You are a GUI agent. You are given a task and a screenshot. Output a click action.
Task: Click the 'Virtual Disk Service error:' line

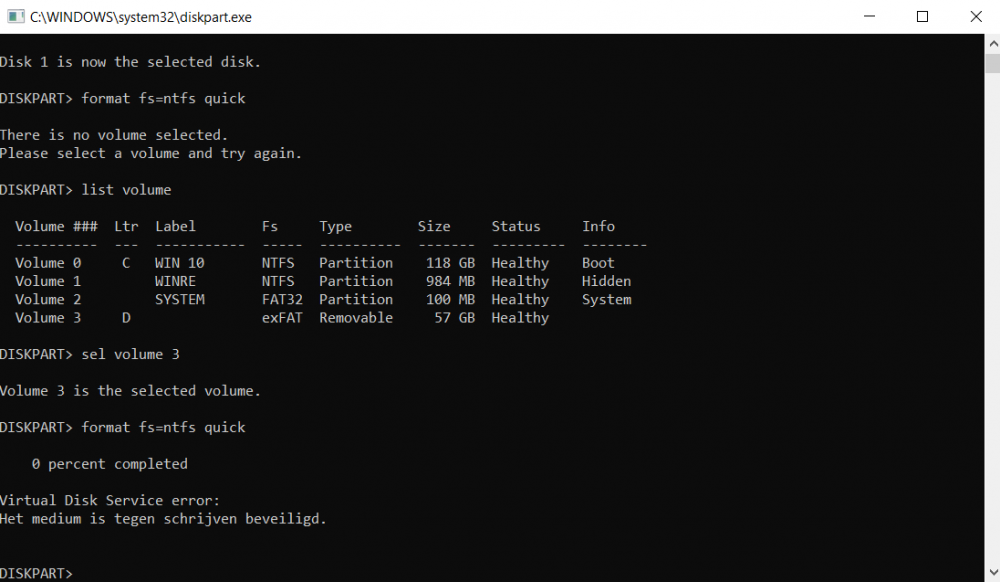point(109,500)
